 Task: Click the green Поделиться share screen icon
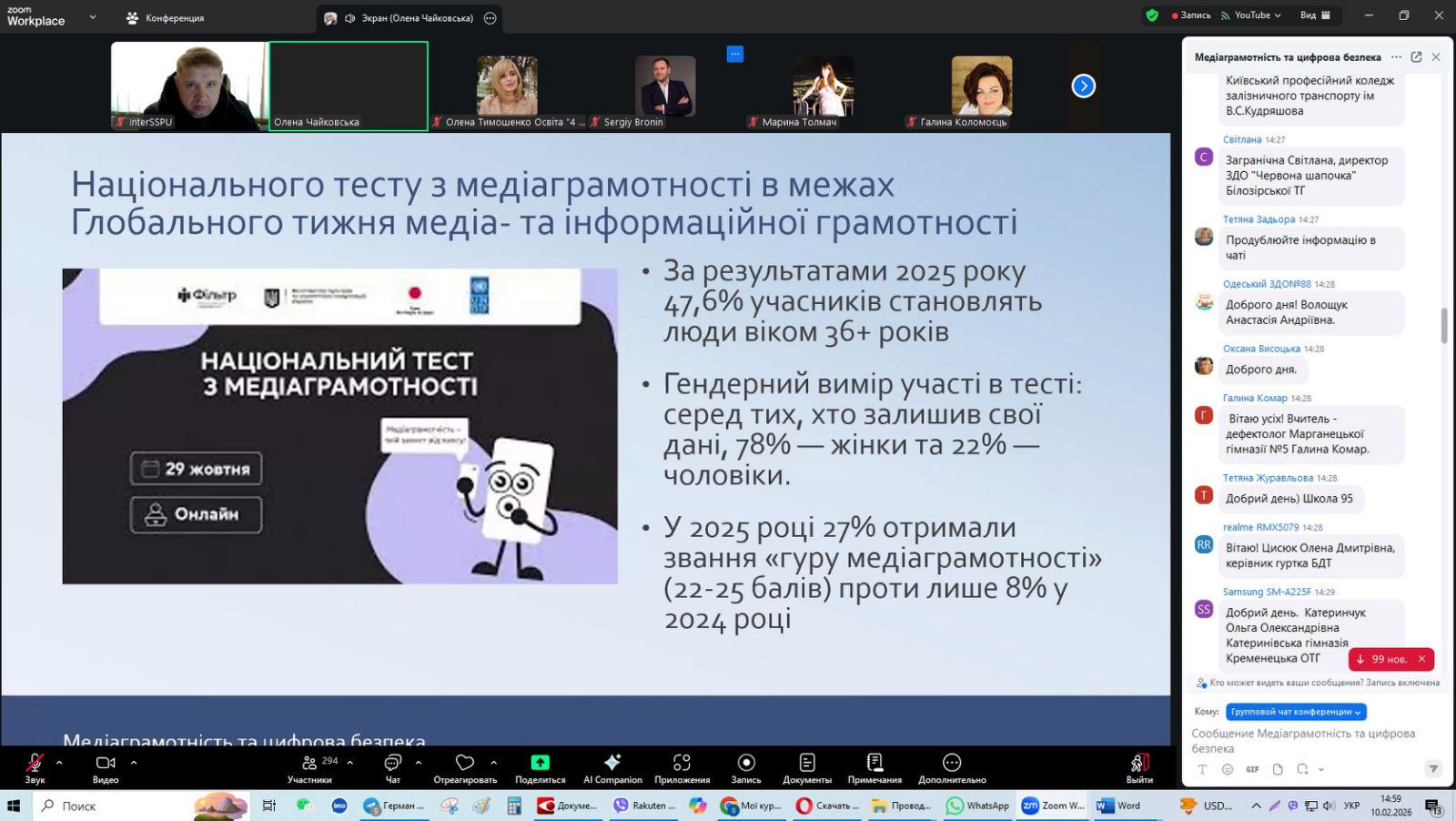click(x=540, y=763)
